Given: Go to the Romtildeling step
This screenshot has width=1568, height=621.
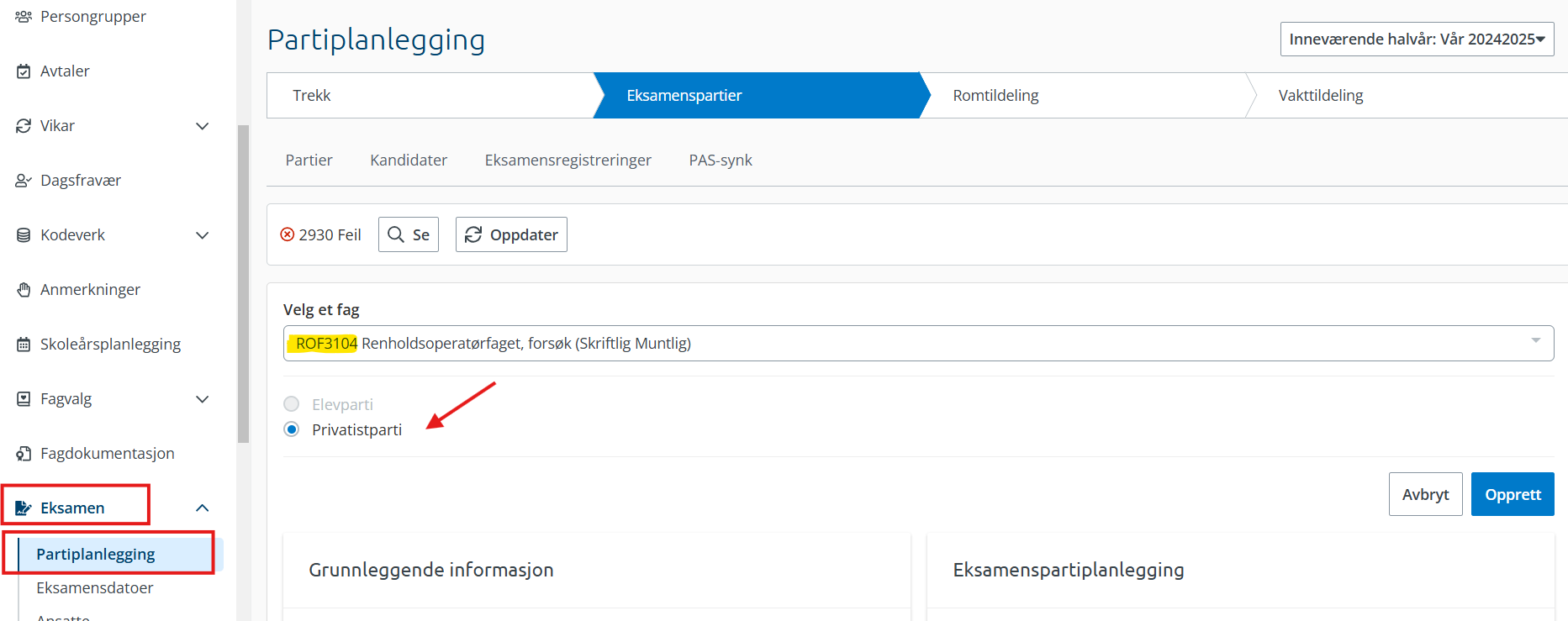Looking at the screenshot, I should [x=995, y=96].
